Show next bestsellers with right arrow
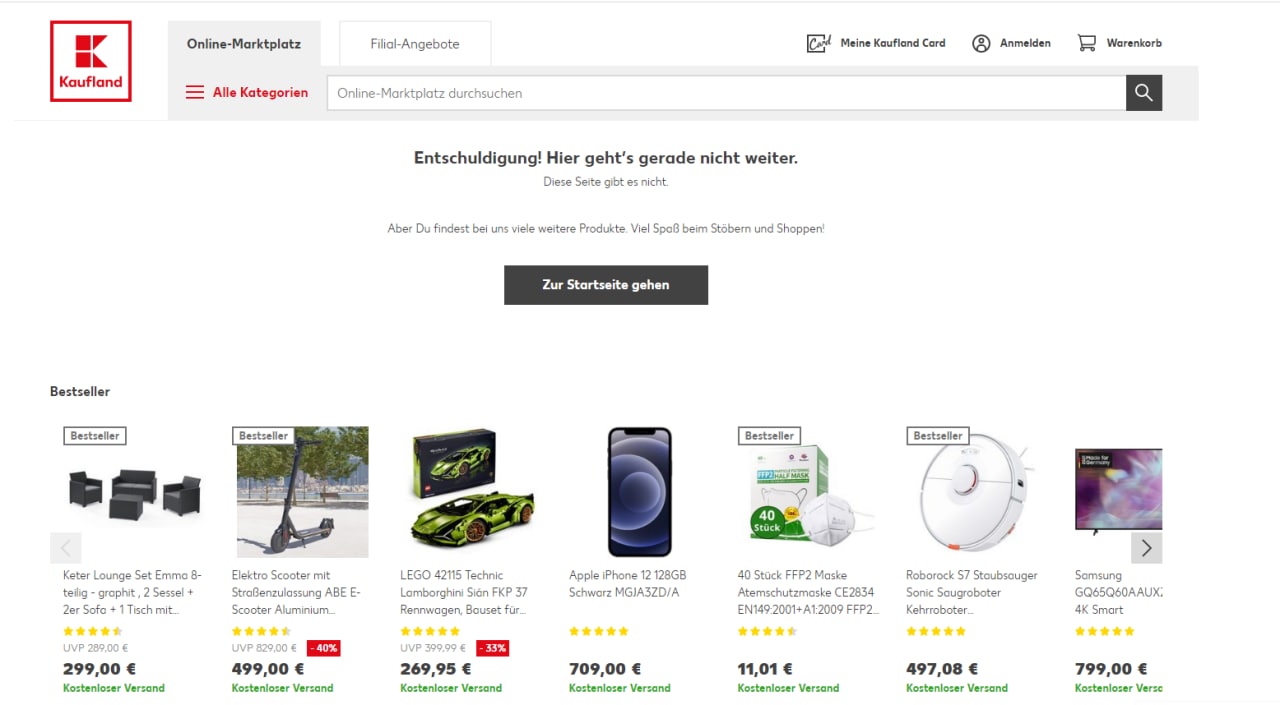This screenshot has width=1280, height=705. point(1146,548)
